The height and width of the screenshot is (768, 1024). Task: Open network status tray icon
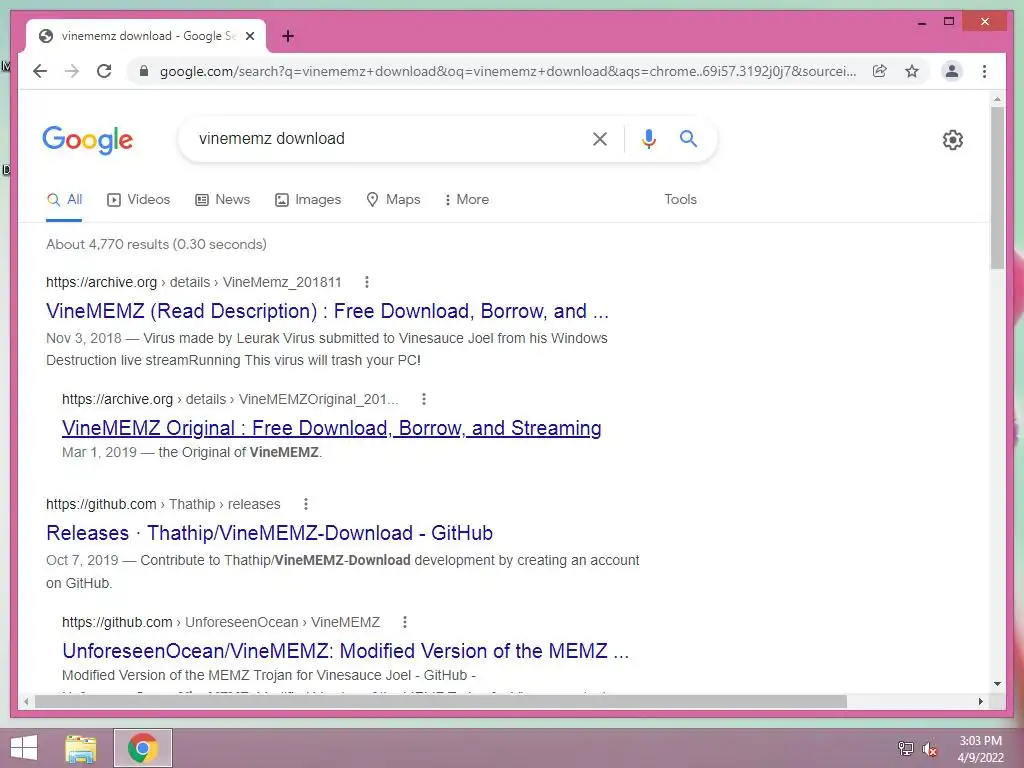click(906, 748)
